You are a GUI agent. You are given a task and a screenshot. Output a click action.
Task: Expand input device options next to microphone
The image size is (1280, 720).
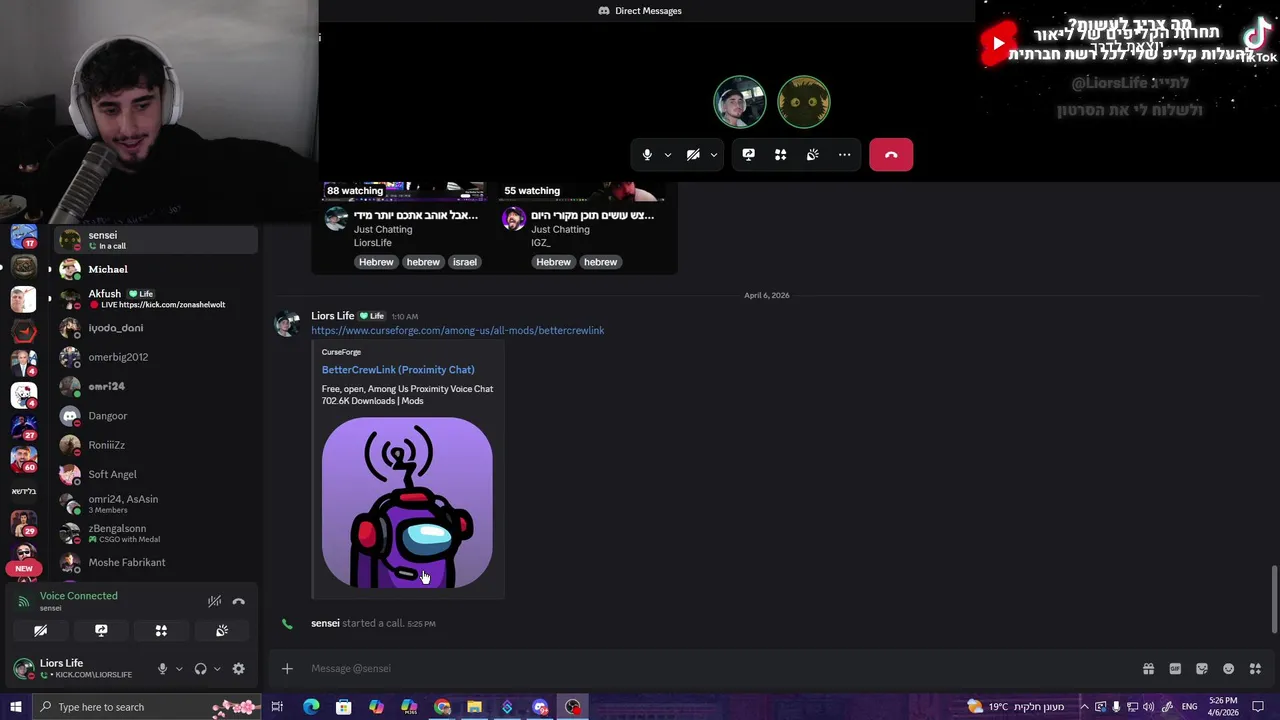click(179, 669)
